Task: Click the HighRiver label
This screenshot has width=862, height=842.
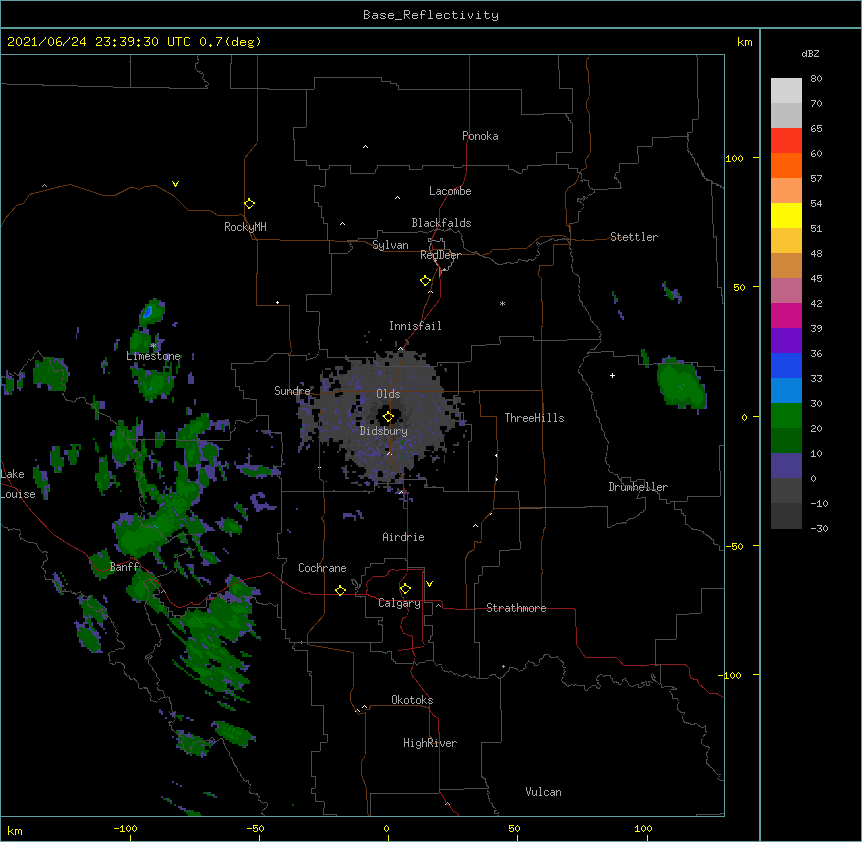Action: 430,743
